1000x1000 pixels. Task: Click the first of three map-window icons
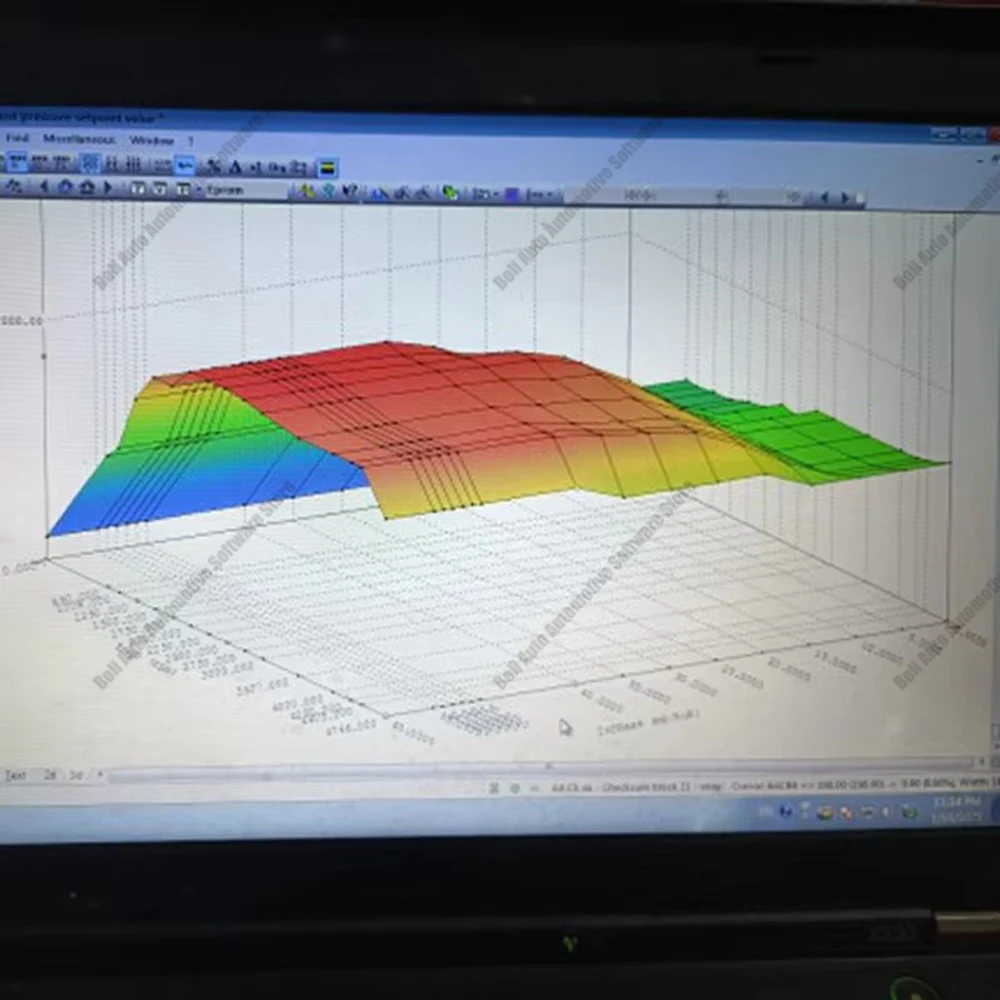137,188
